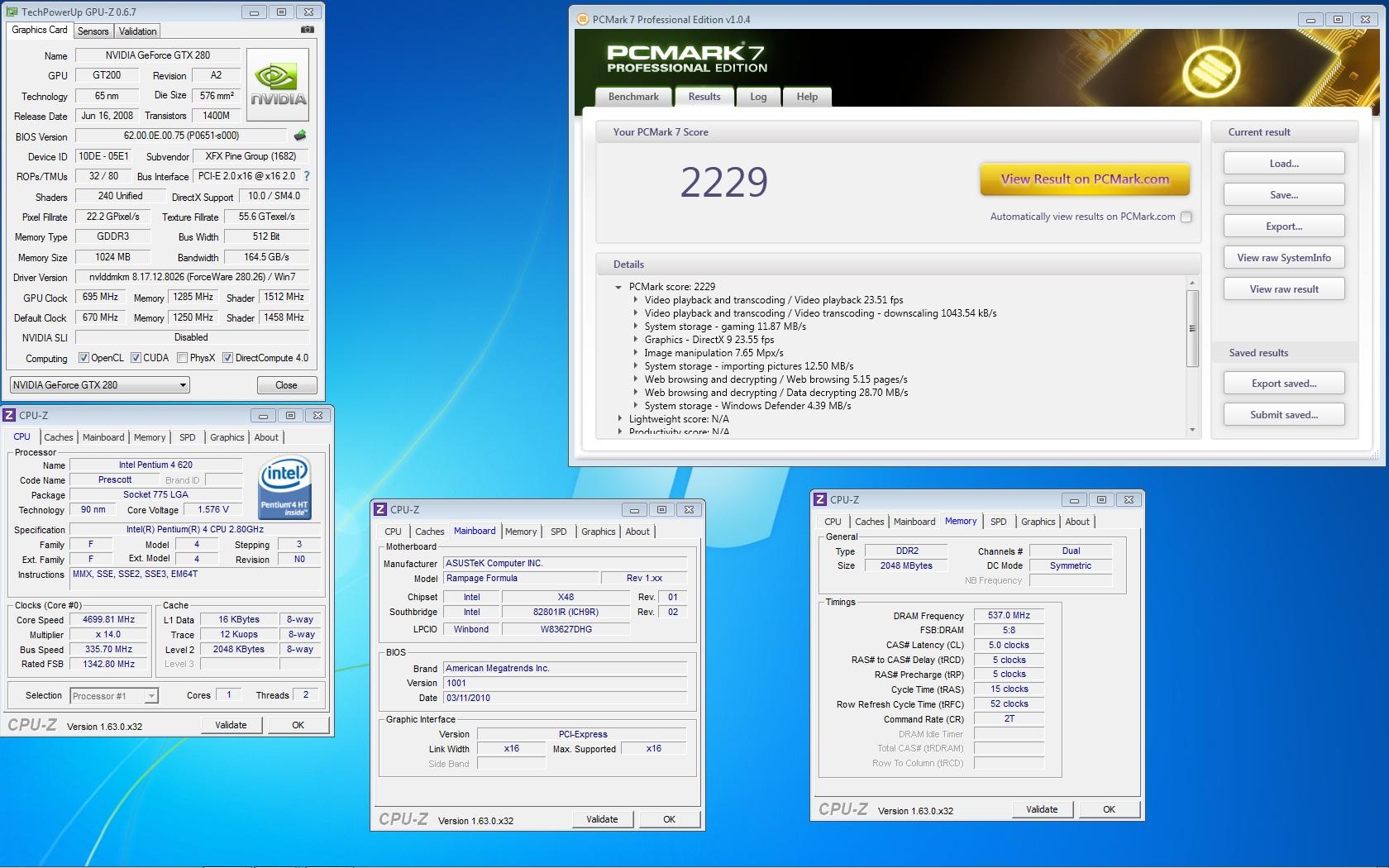Click the Submit saved... button
Screen dimensions: 1389x868
click(1284, 415)
